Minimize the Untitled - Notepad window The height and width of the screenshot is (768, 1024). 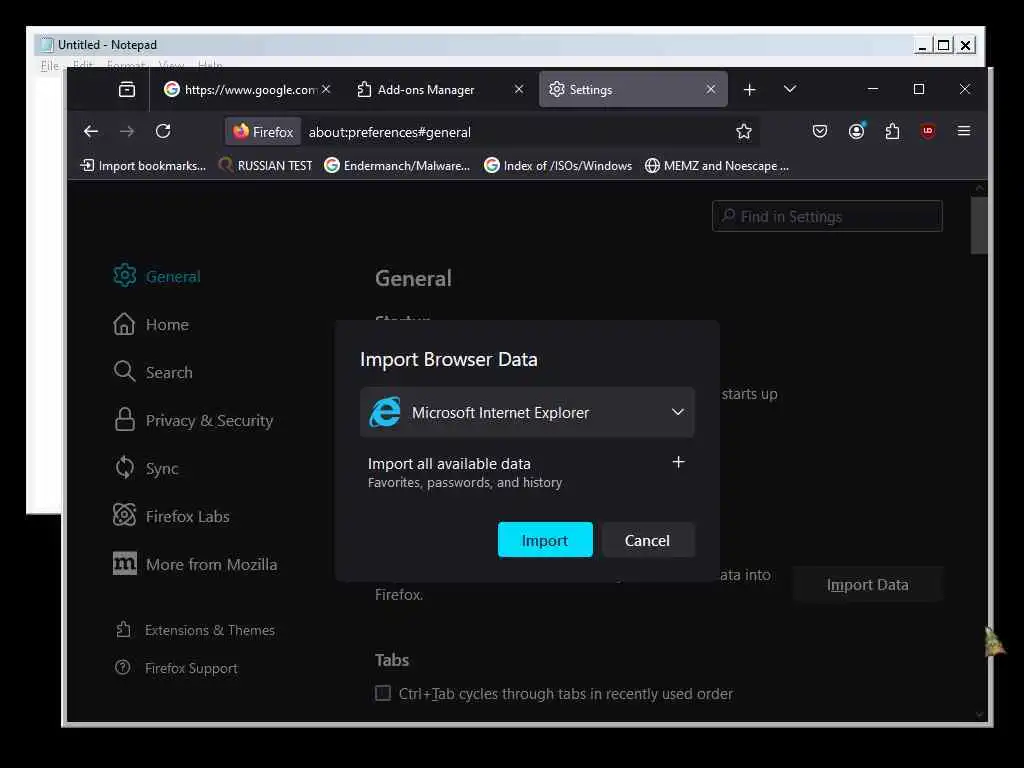point(922,45)
